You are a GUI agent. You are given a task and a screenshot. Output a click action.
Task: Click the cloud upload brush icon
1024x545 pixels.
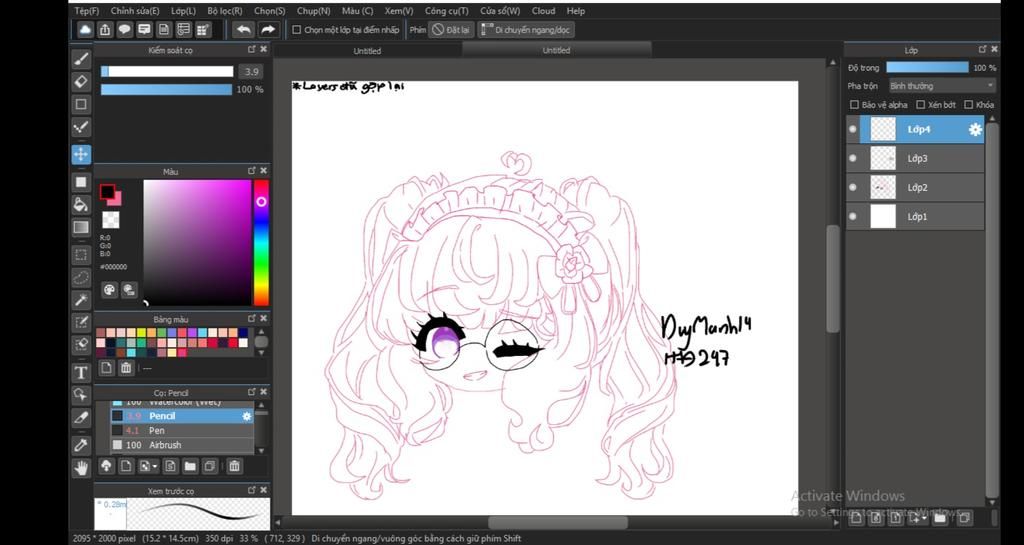coord(106,466)
